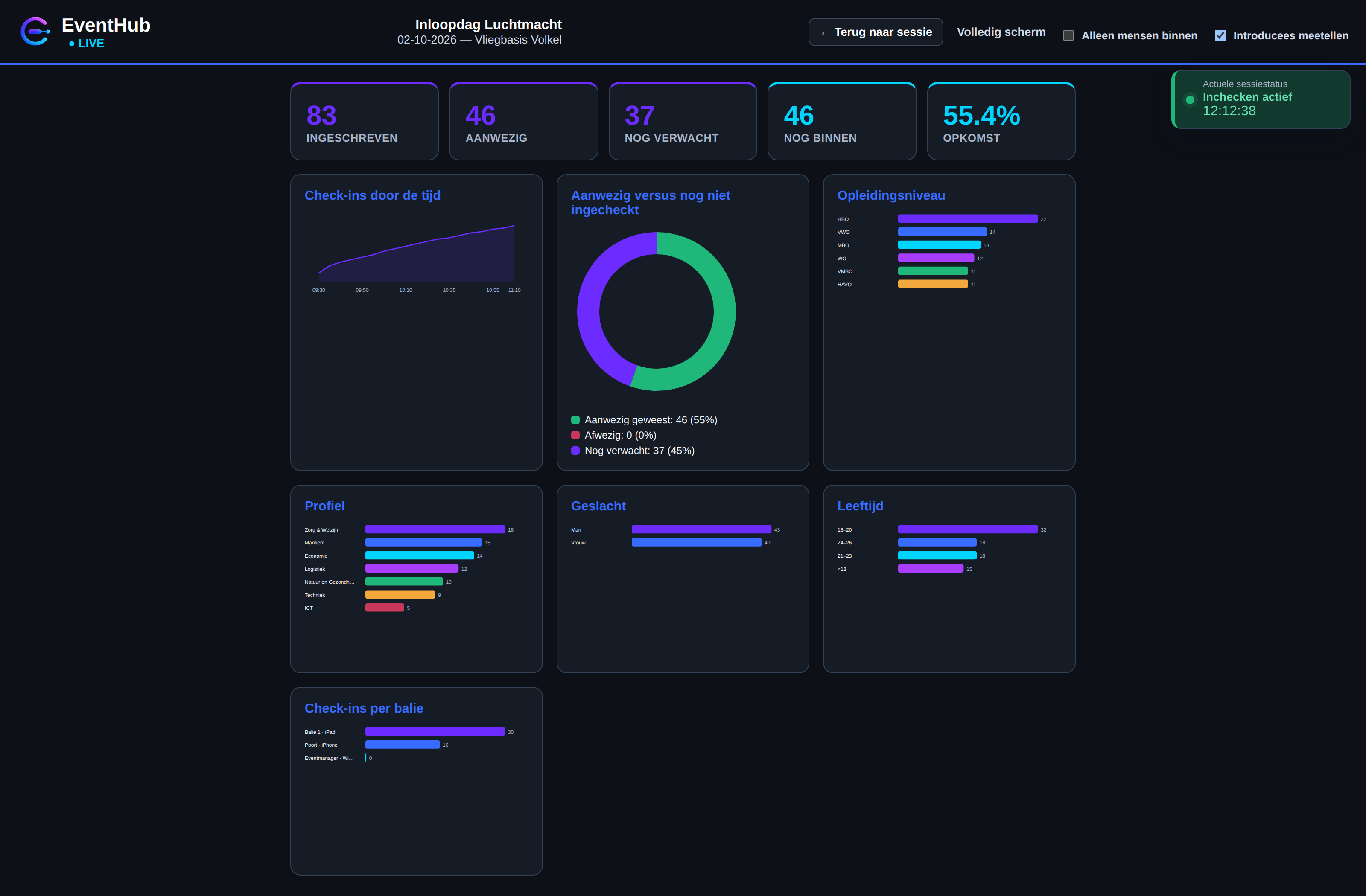The height and width of the screenshot is (896, 1366).
Task: Click the MBO bar in Opleidingsniveau
Action: [939, 245]
